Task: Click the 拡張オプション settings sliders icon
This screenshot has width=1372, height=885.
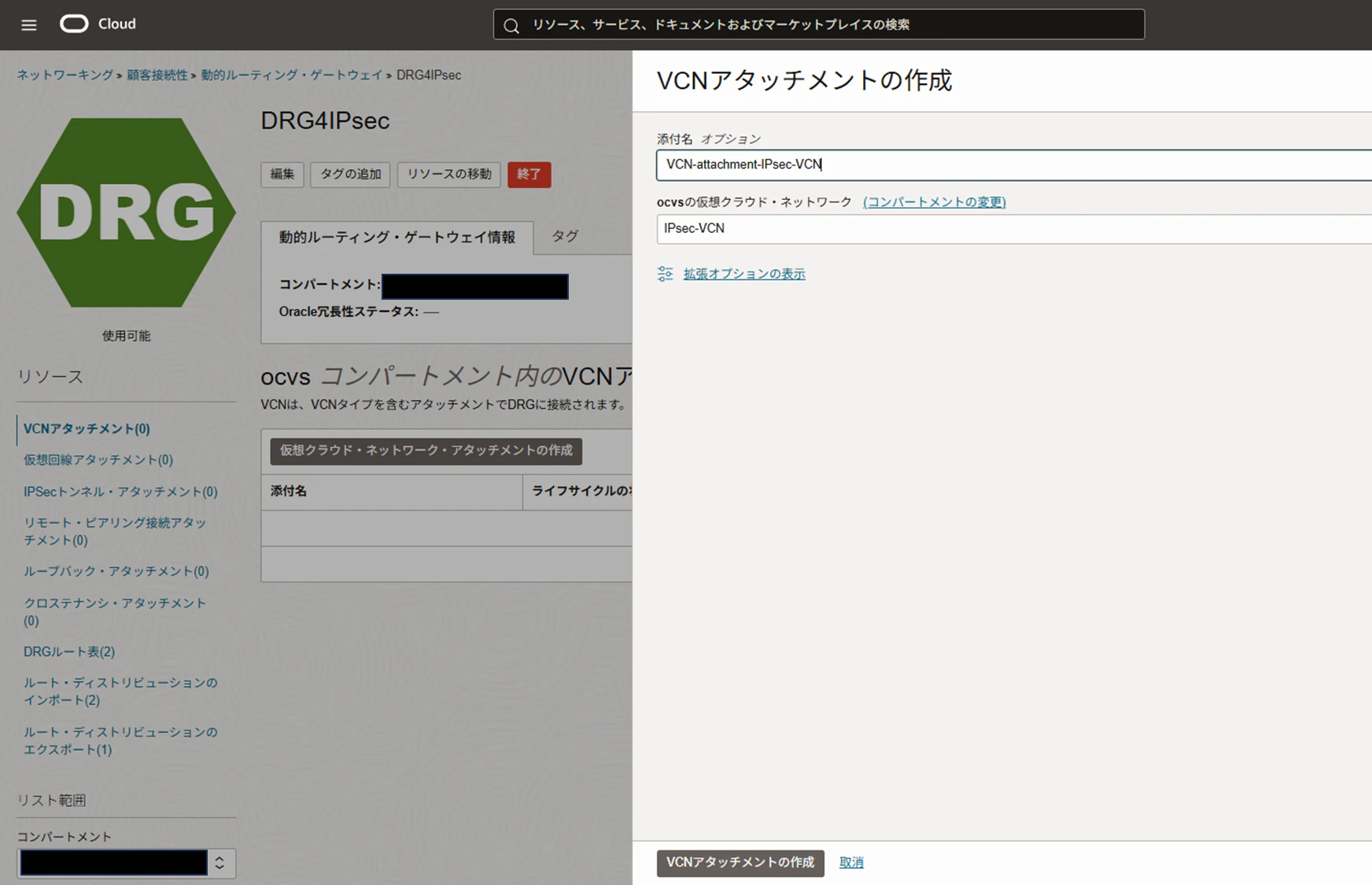Action: [x=665, y=274]
